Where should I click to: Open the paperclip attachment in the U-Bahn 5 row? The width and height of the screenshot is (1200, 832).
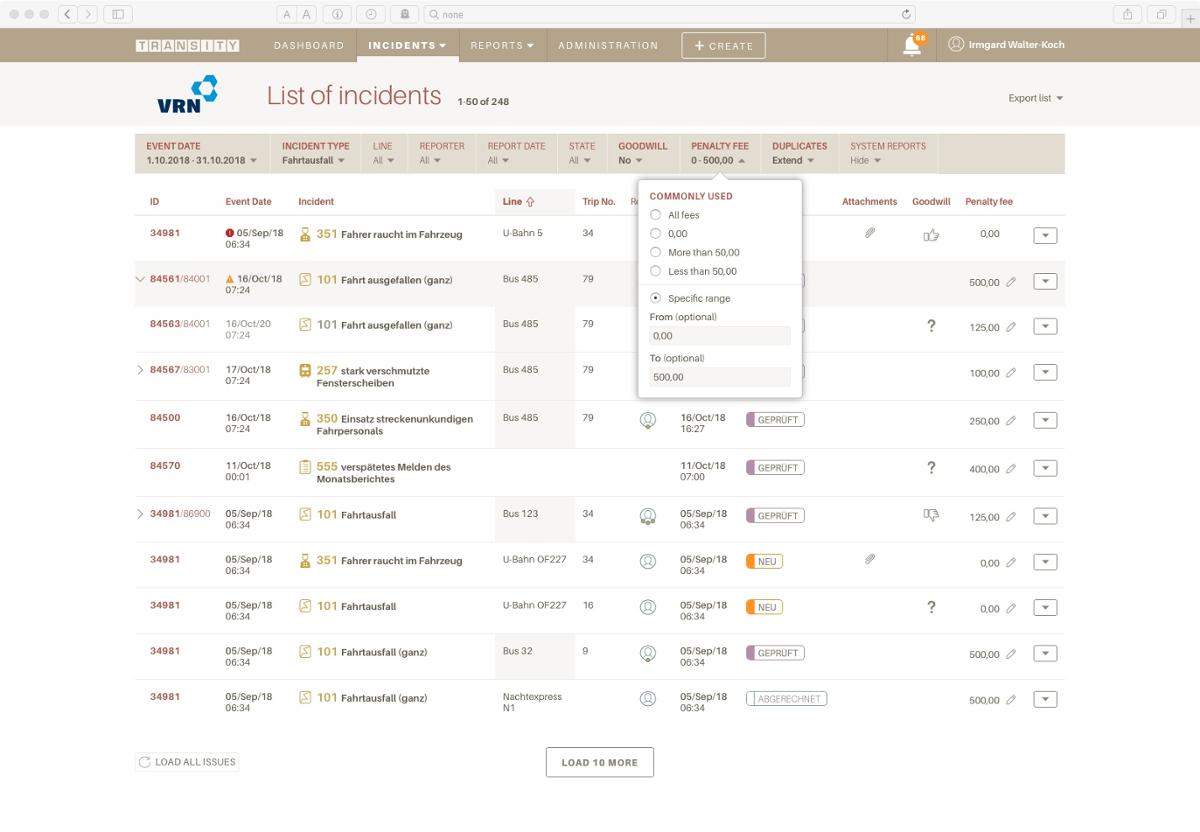coord(870,233)
